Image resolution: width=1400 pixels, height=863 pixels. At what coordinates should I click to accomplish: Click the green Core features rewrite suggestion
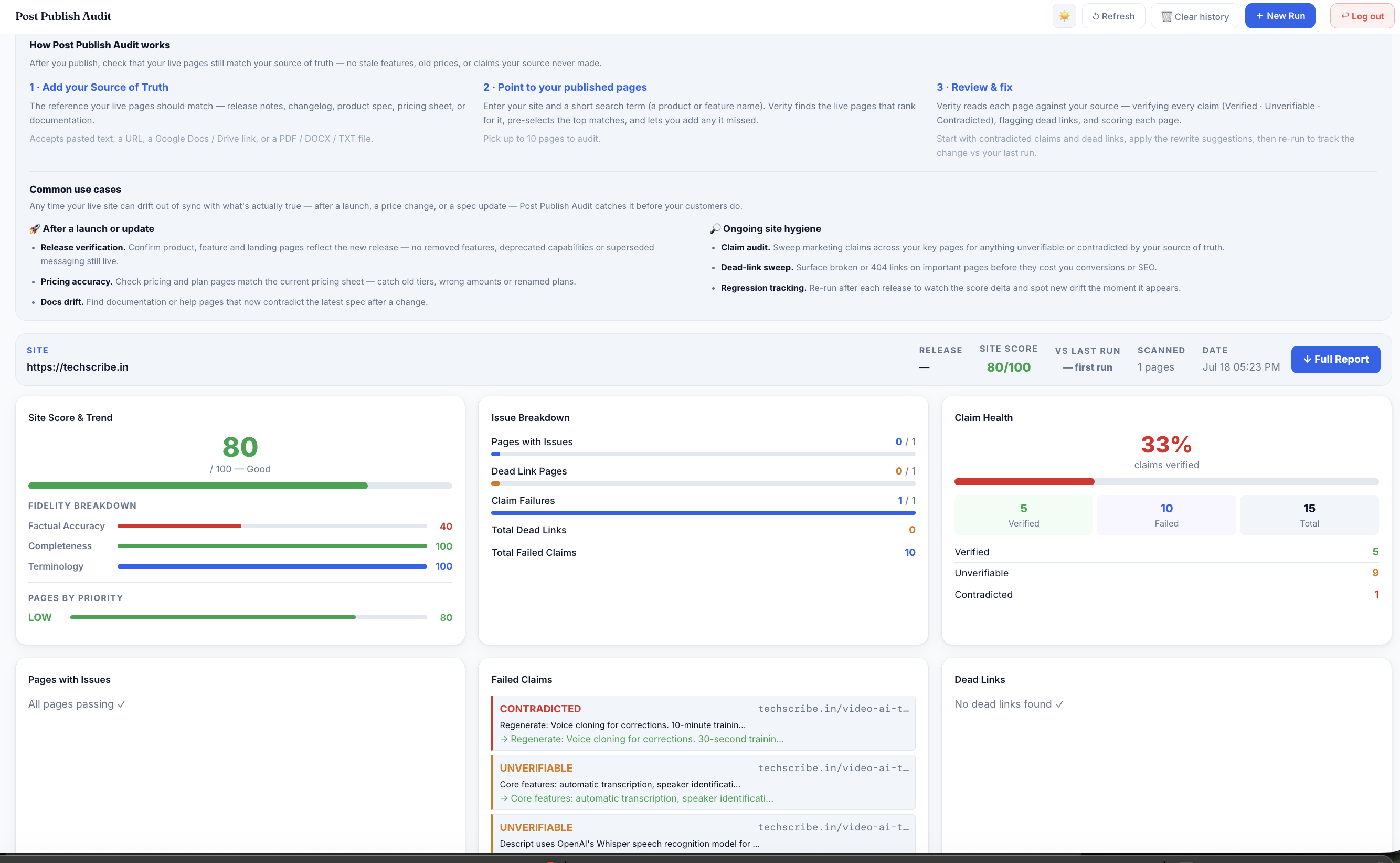pyautogui.click(x=637, y=798)
